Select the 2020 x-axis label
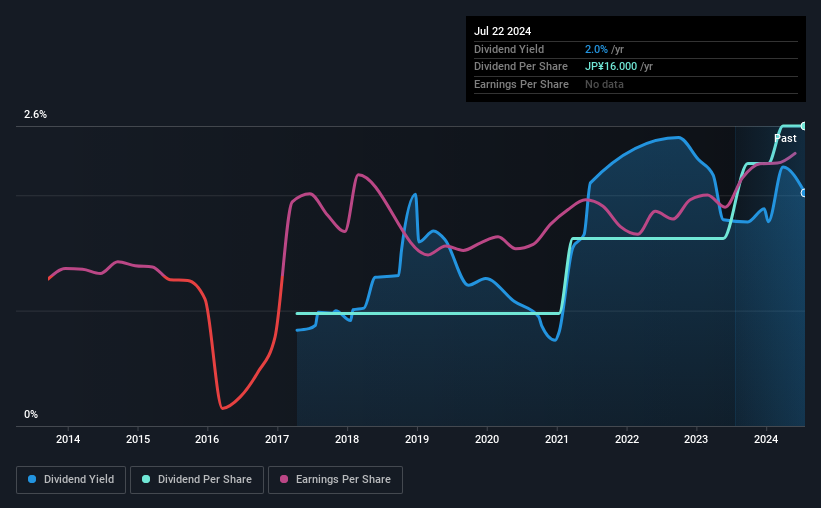The image size is (821, 508). [487, 439]
